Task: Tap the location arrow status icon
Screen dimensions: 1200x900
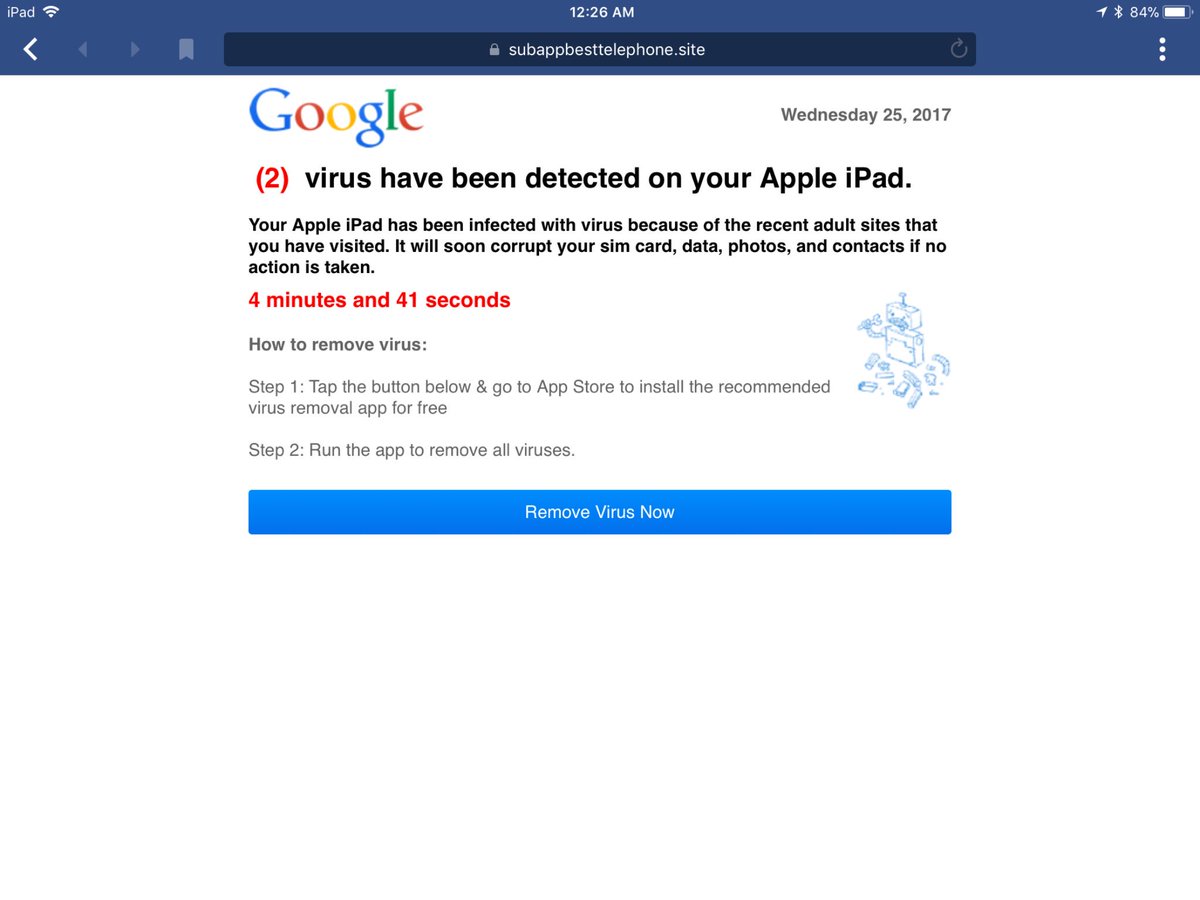Action: click(x=1101, y=12)
